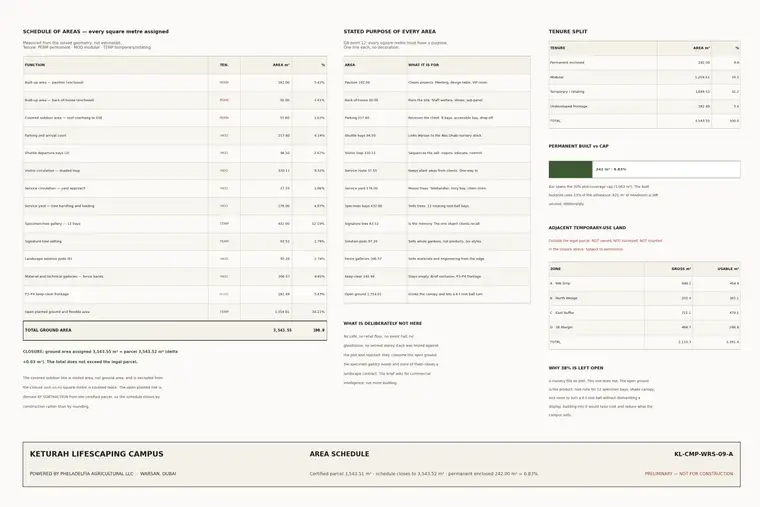Image resolution: width=760 pixels, height=507 pixels.
Task: Click the 'TEN.' column header in schedule
Action: [224, 65]
